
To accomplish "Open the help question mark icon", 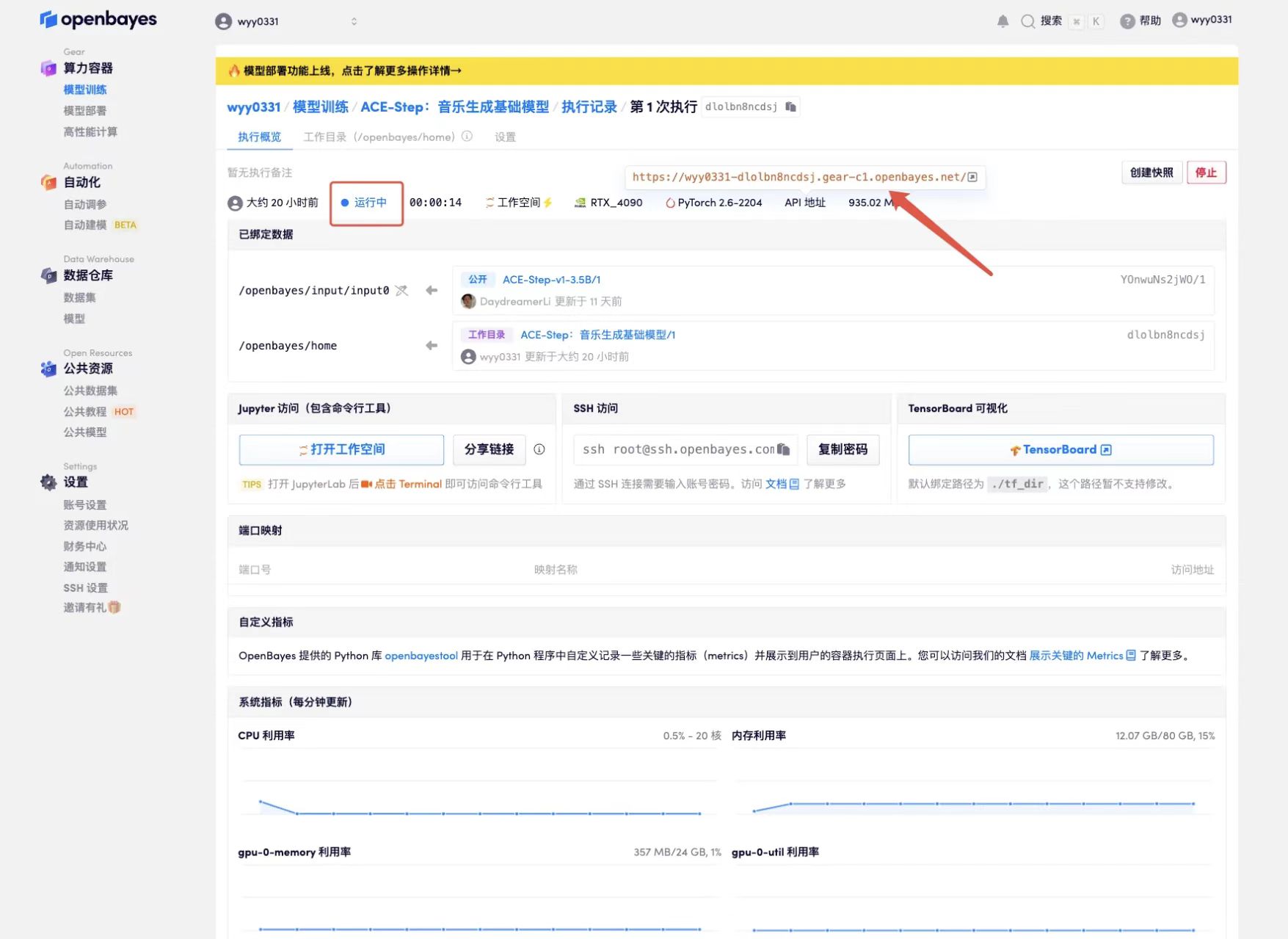I will (x=1127, y=21).
